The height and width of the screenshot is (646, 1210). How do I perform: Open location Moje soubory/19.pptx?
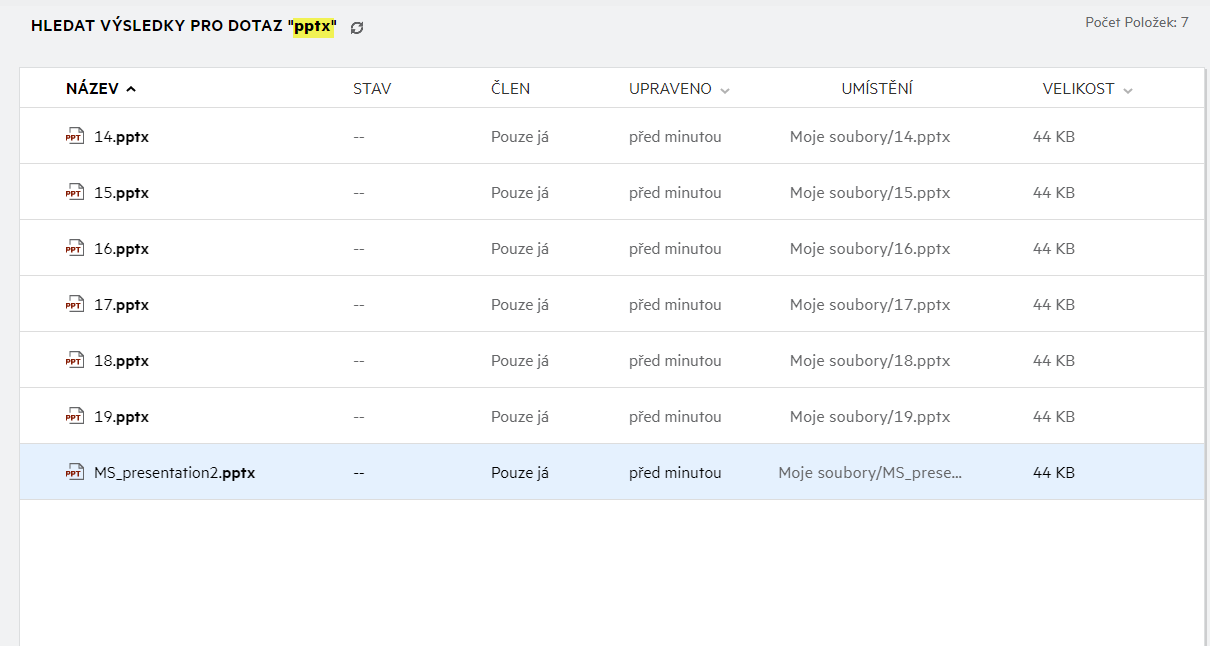[x=869, y=417]
